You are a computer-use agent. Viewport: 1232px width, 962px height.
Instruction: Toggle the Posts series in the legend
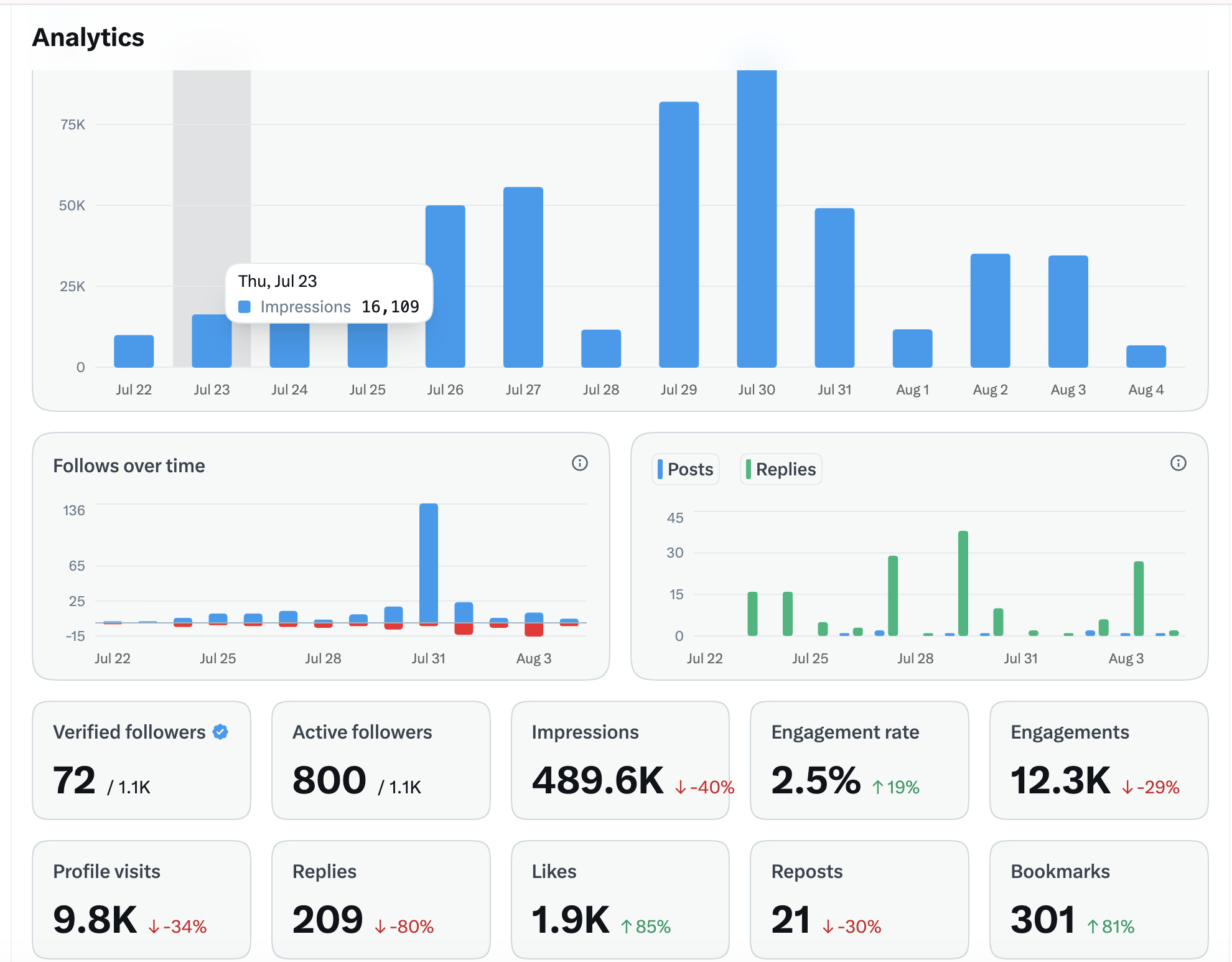pos(686,469)
